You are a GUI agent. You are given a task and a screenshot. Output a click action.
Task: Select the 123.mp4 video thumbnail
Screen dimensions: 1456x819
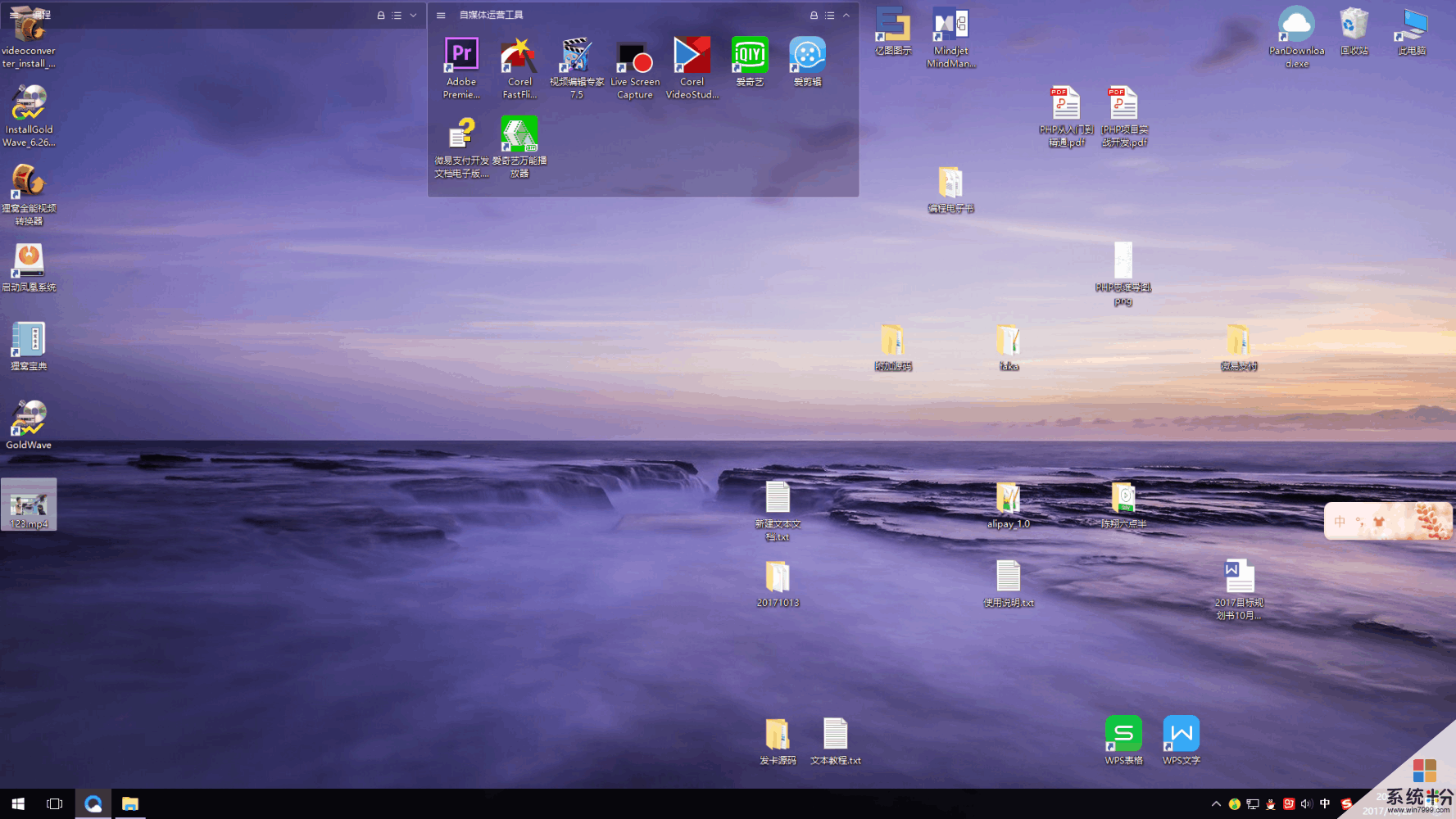tap(29, 505)
